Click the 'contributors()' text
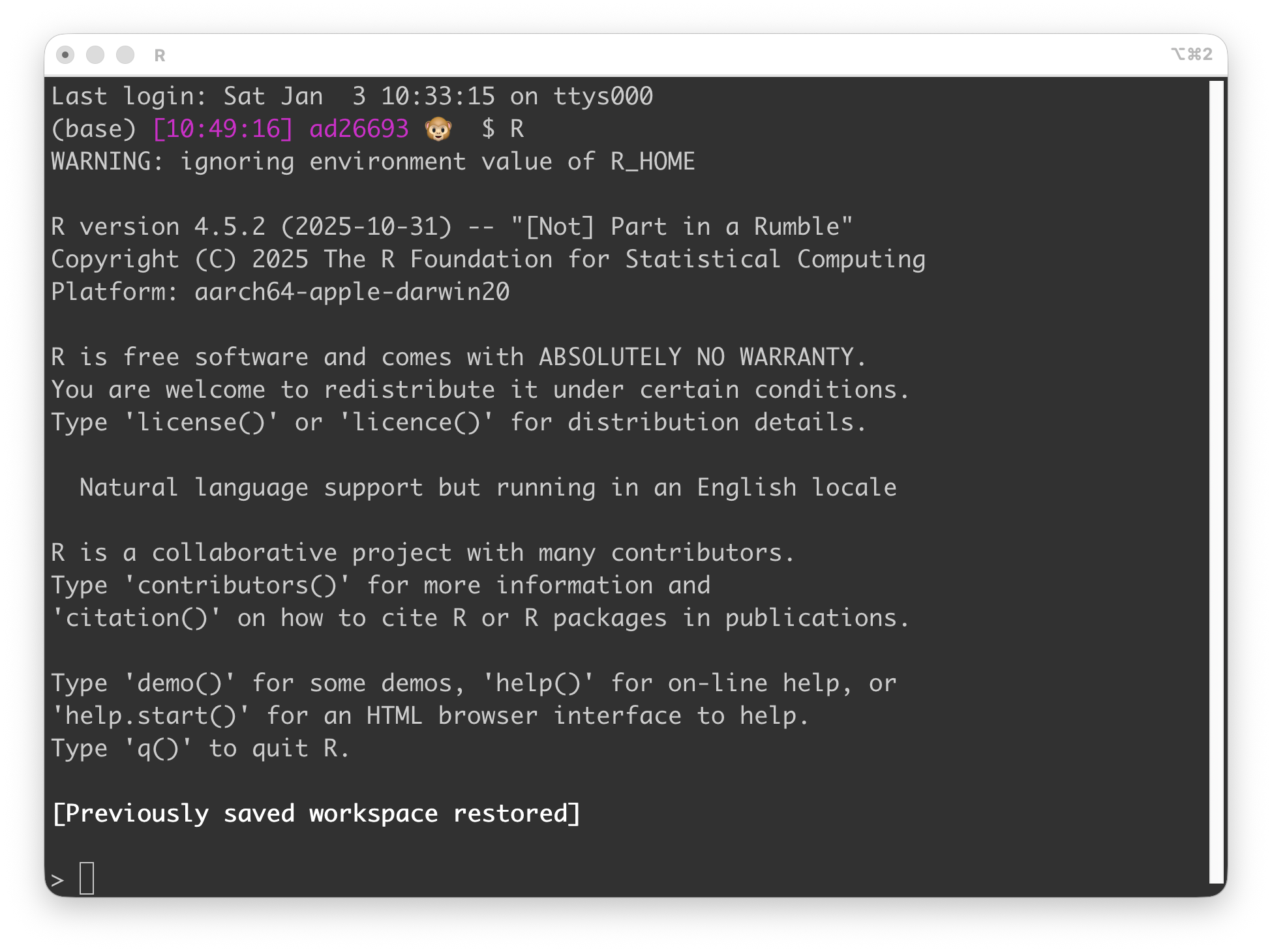Viewport: 1272px width, 952px height. [237, 586]
